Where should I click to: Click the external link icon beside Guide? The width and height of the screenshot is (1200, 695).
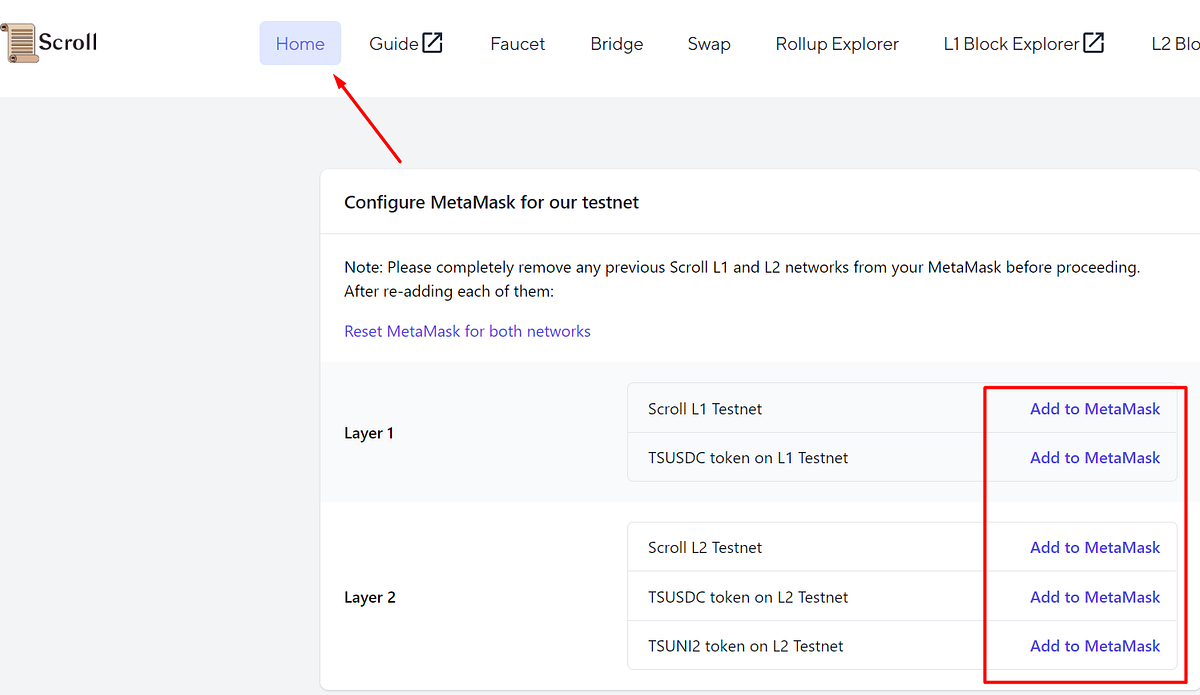click(432, 43)
